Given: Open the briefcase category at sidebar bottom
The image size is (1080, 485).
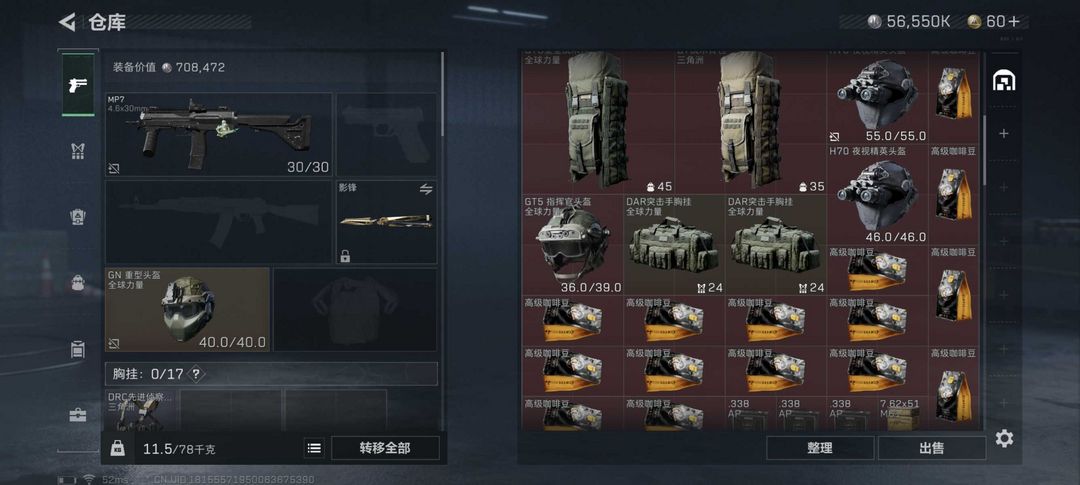Looking at the screenshot, I should pyautogui.click(x=78, y=415).
